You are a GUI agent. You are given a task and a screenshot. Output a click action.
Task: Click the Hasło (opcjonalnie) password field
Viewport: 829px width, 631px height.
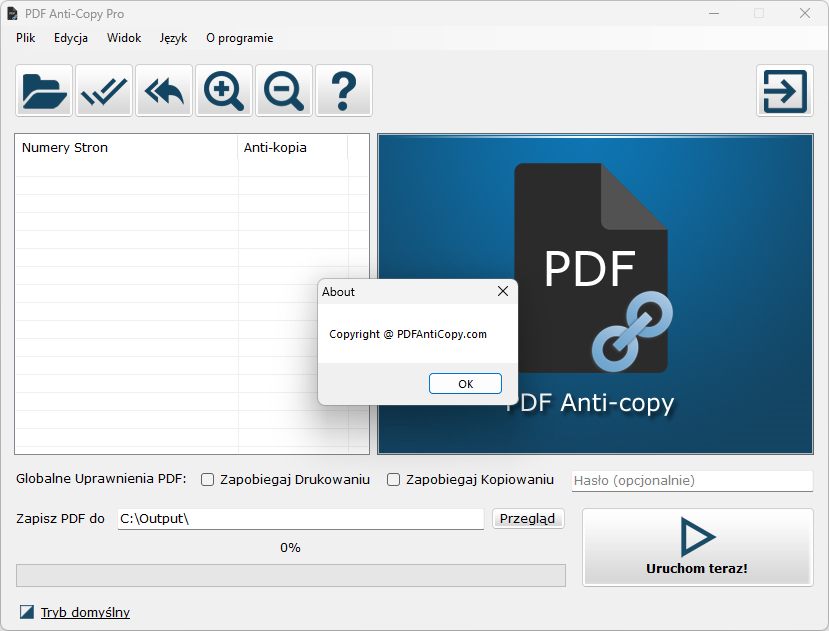(692, 481)
